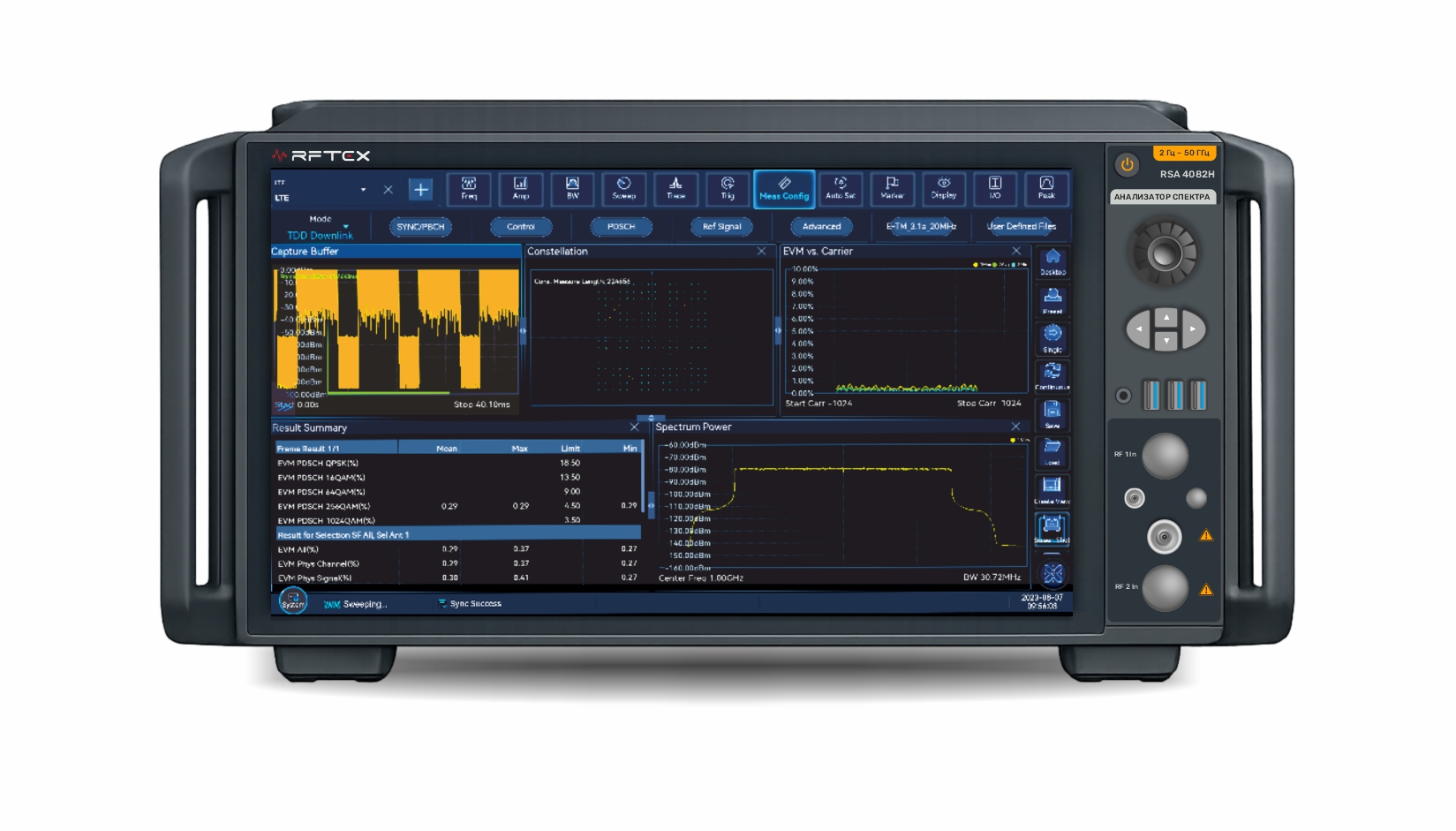
Task: Open the Trace menu
Action: [675, 188]
